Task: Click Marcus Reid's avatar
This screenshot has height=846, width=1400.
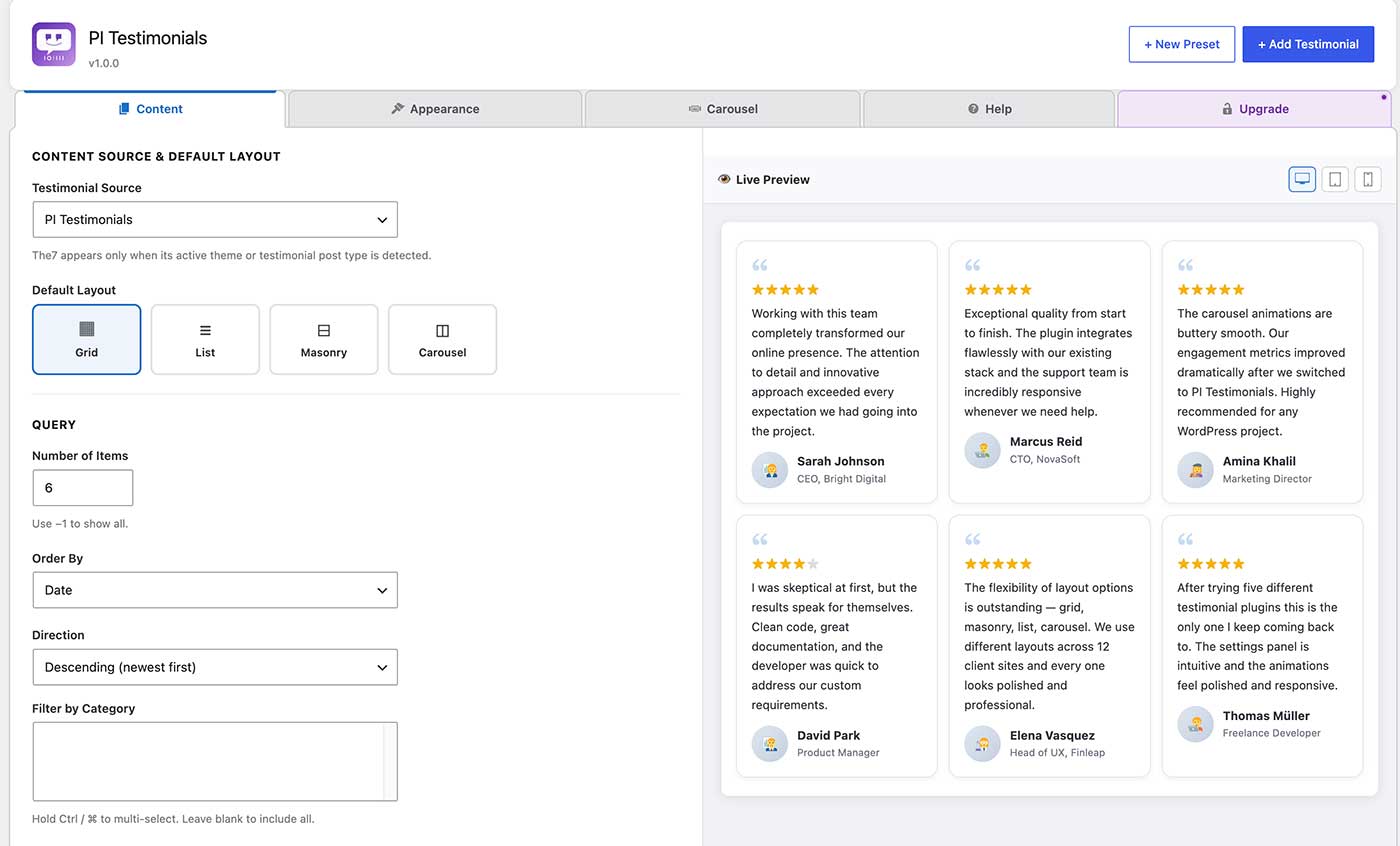Action: coord(982,450)
